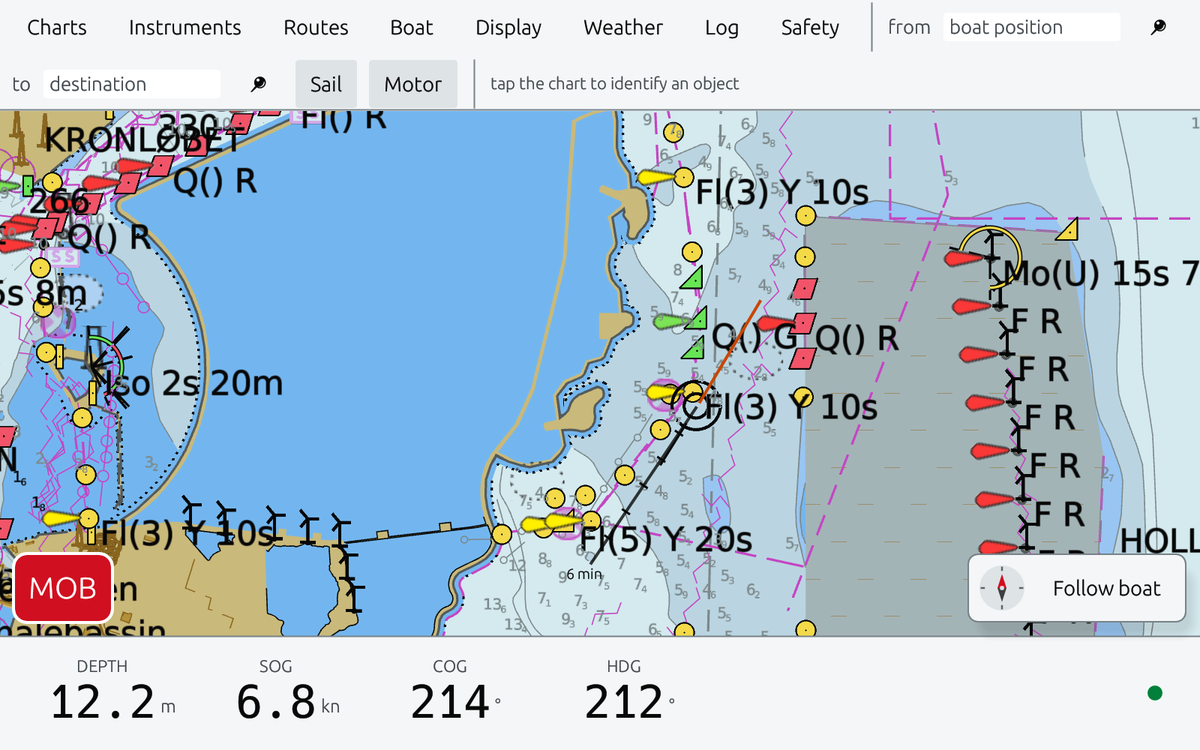Trigger the red MOB button

[x=62, y=588]
